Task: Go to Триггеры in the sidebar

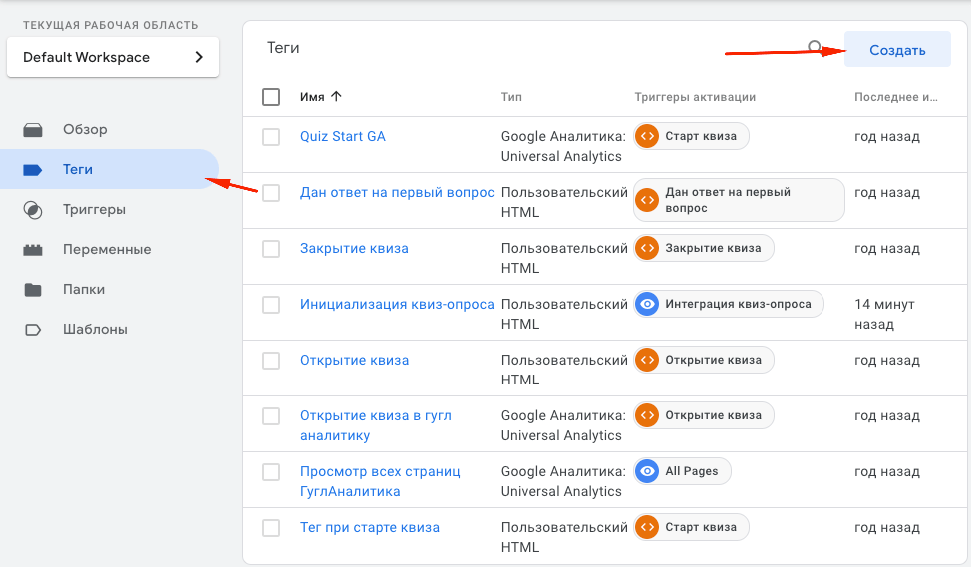Action: click(x=94, y=210)
